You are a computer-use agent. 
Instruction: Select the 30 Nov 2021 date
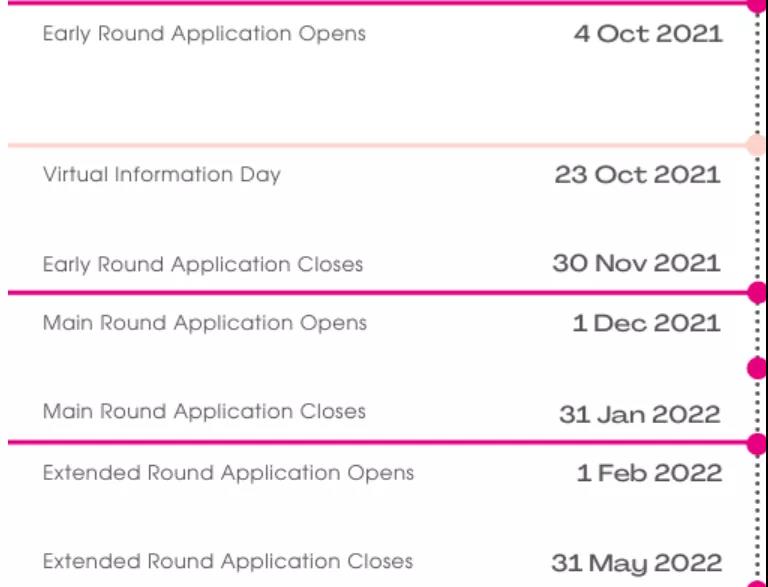pyautogui.click(x=636, y=264)
